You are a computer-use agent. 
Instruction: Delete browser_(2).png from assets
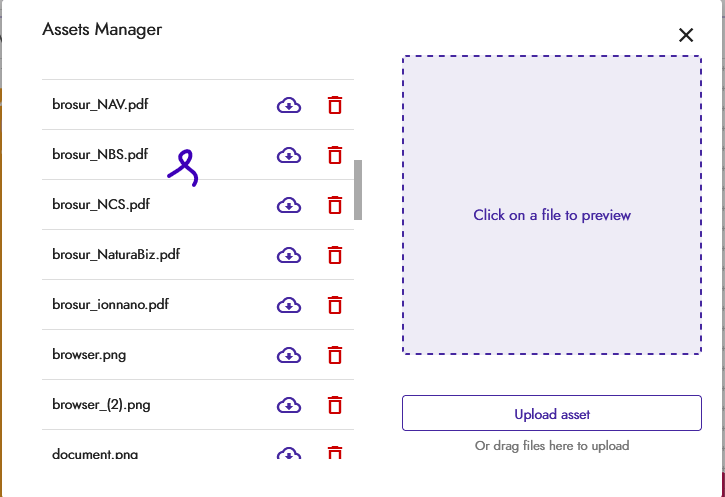335,405
